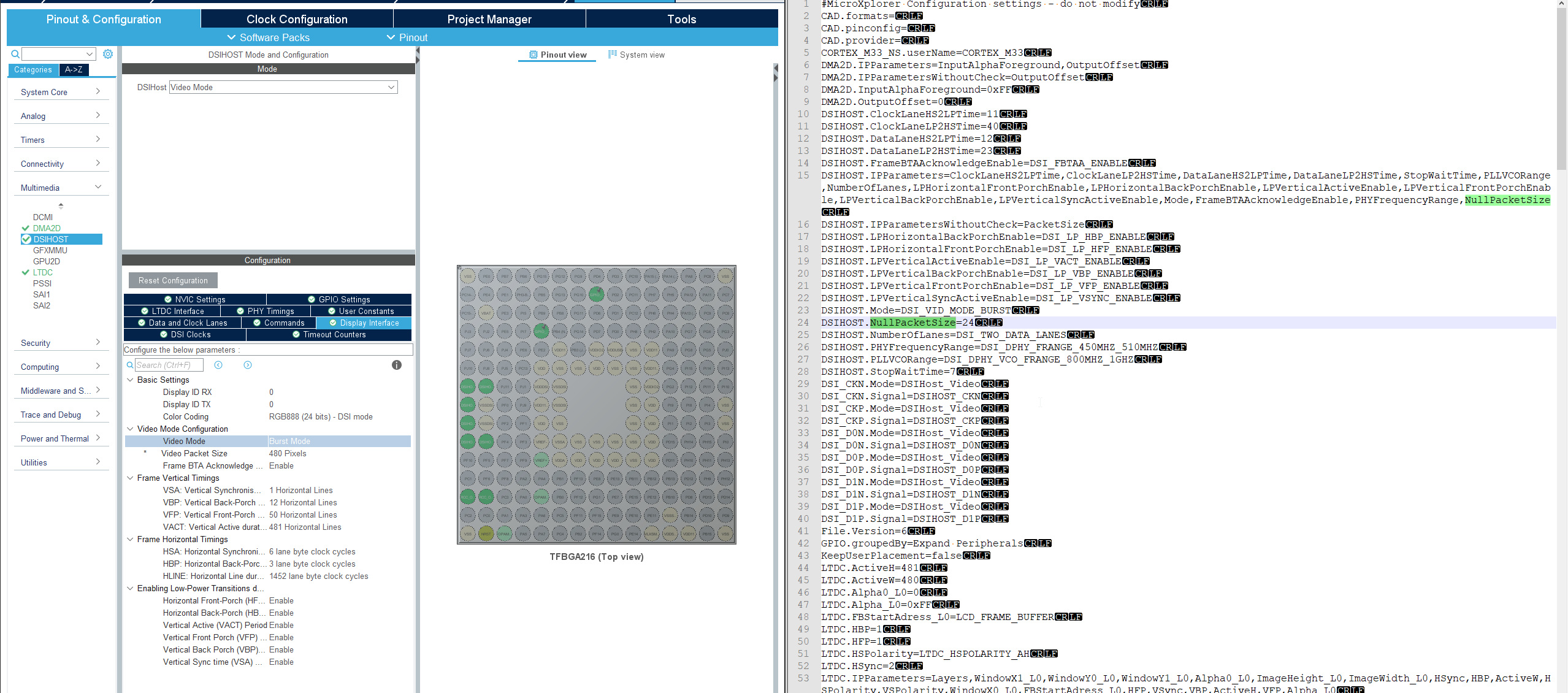Click the Pinout view chip icon
1568x693 pixels.
[x=534, y=55]
